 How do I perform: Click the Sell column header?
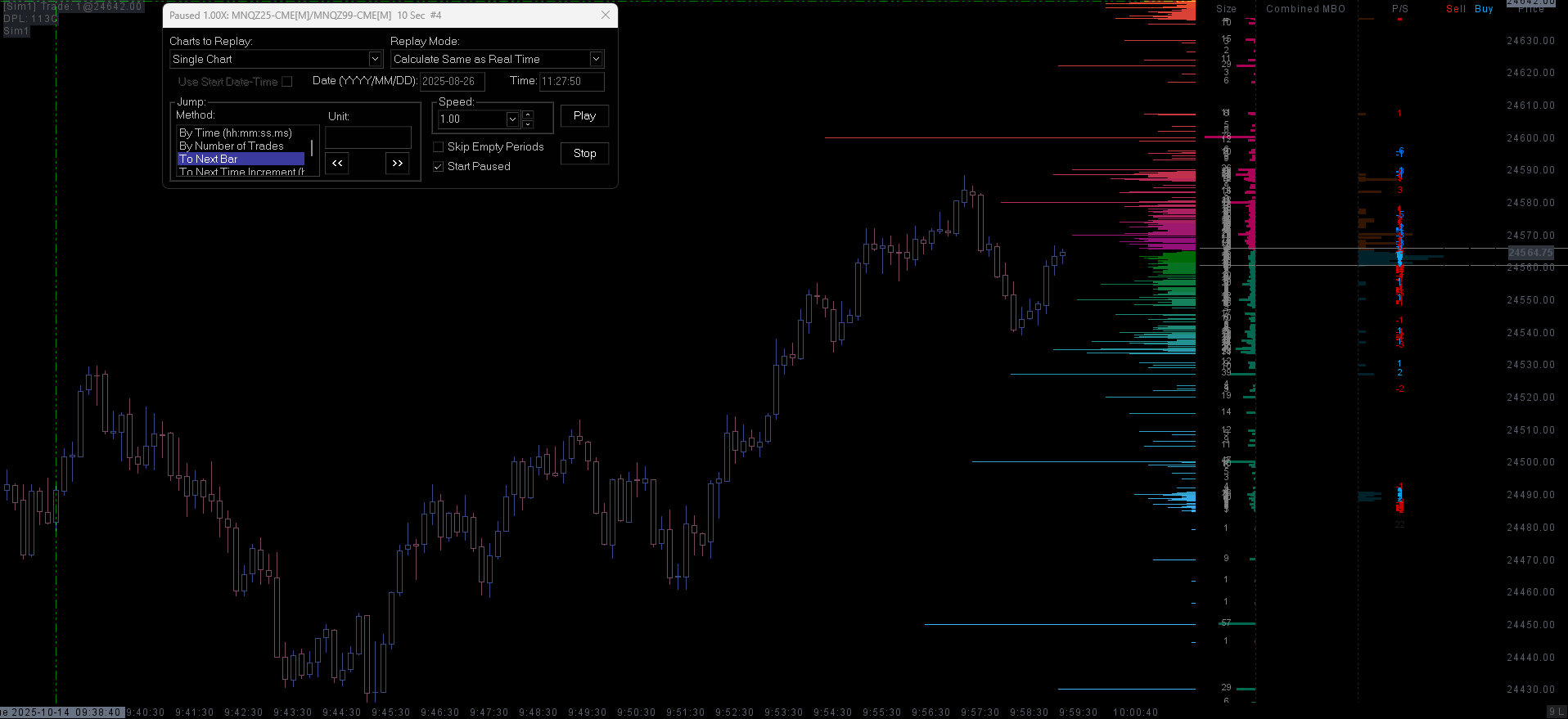tap(1456, 9)
